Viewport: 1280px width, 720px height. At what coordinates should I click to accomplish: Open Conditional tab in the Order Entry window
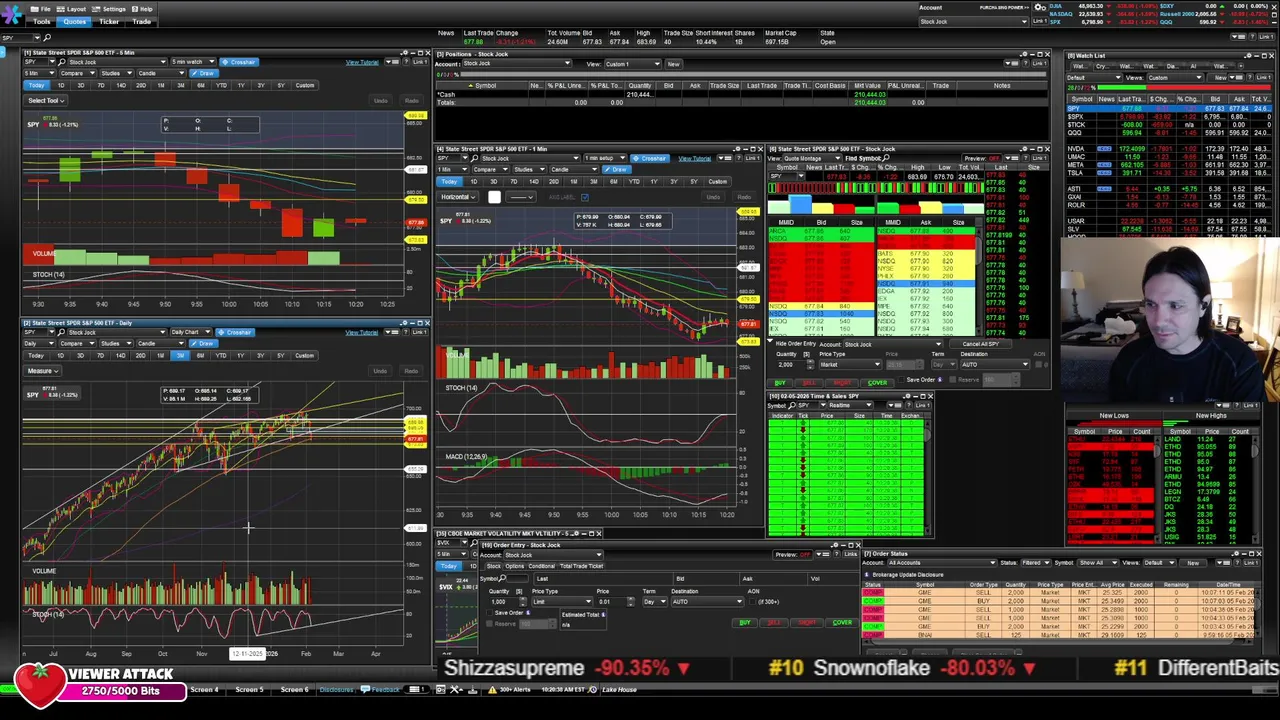(x=541, y=566)
